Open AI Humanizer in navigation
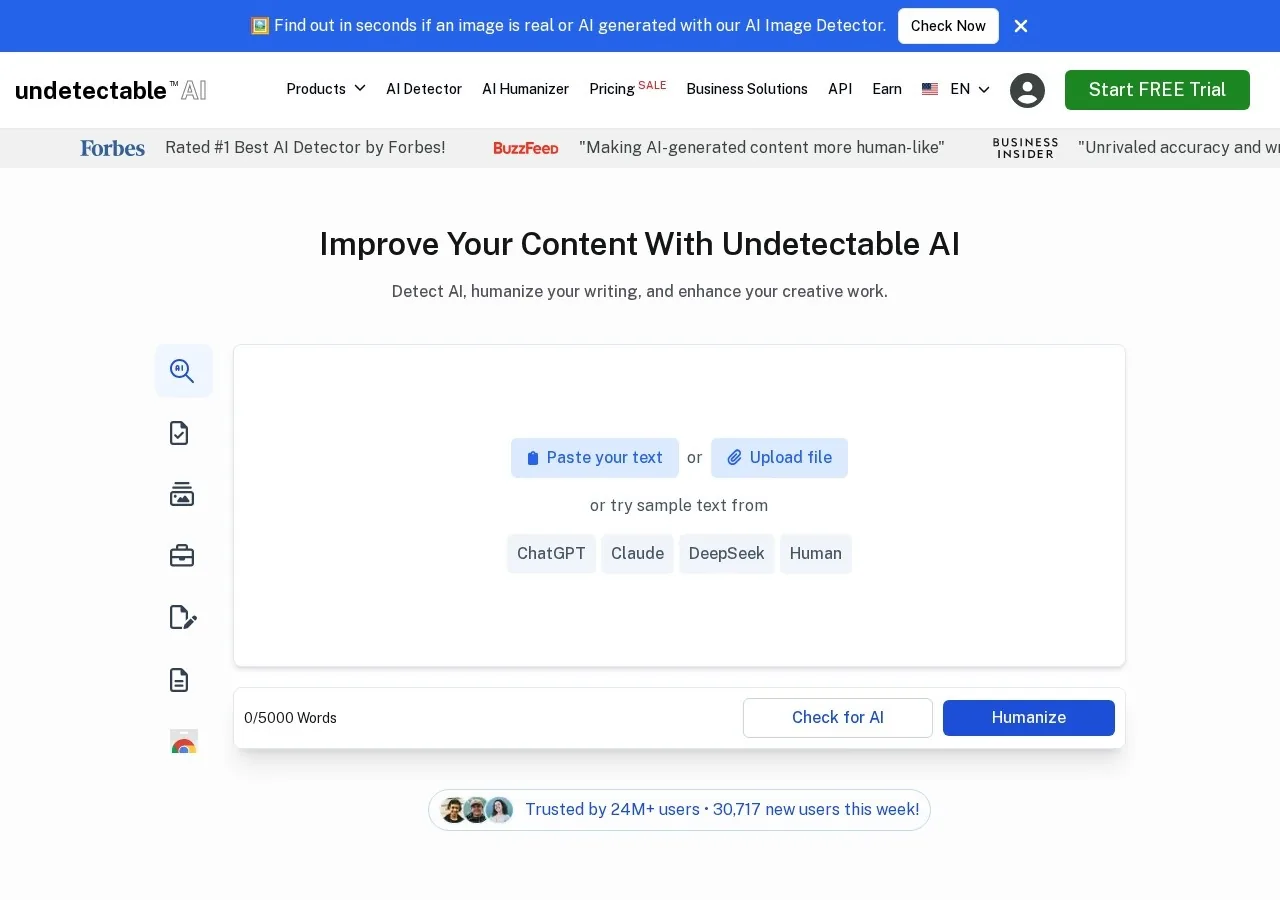 pyautogui.click(x=525, y=89)
